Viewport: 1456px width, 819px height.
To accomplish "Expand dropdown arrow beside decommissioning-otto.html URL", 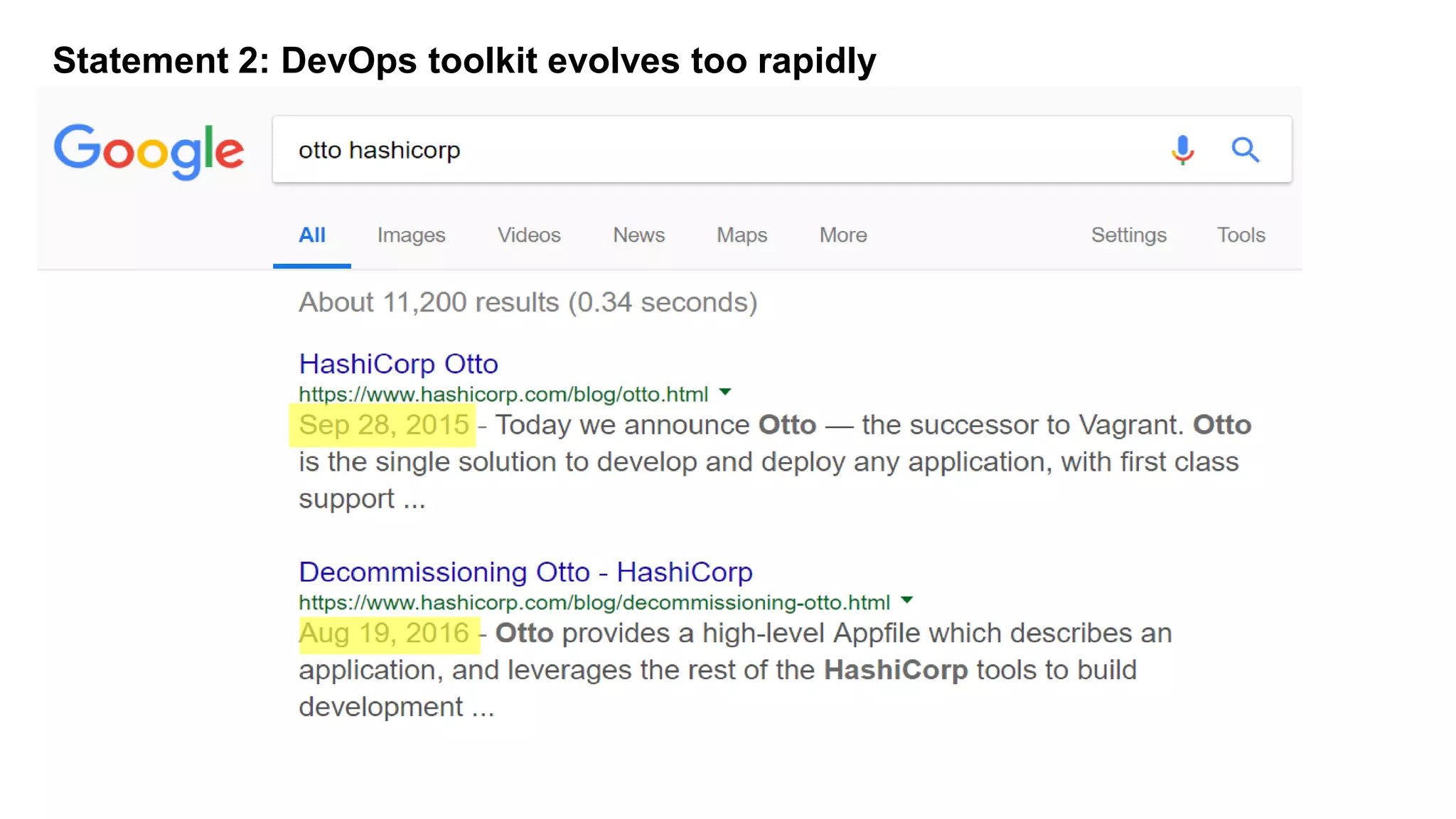I will (906, 600).
